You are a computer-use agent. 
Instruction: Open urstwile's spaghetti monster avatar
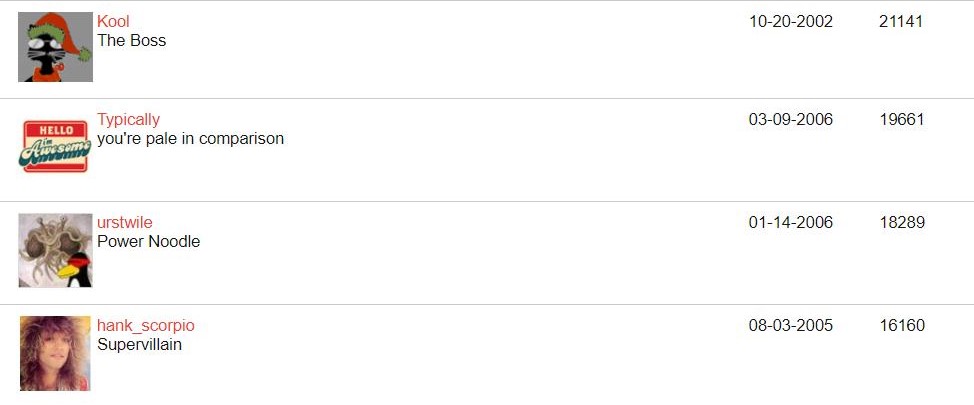point(55,250)
